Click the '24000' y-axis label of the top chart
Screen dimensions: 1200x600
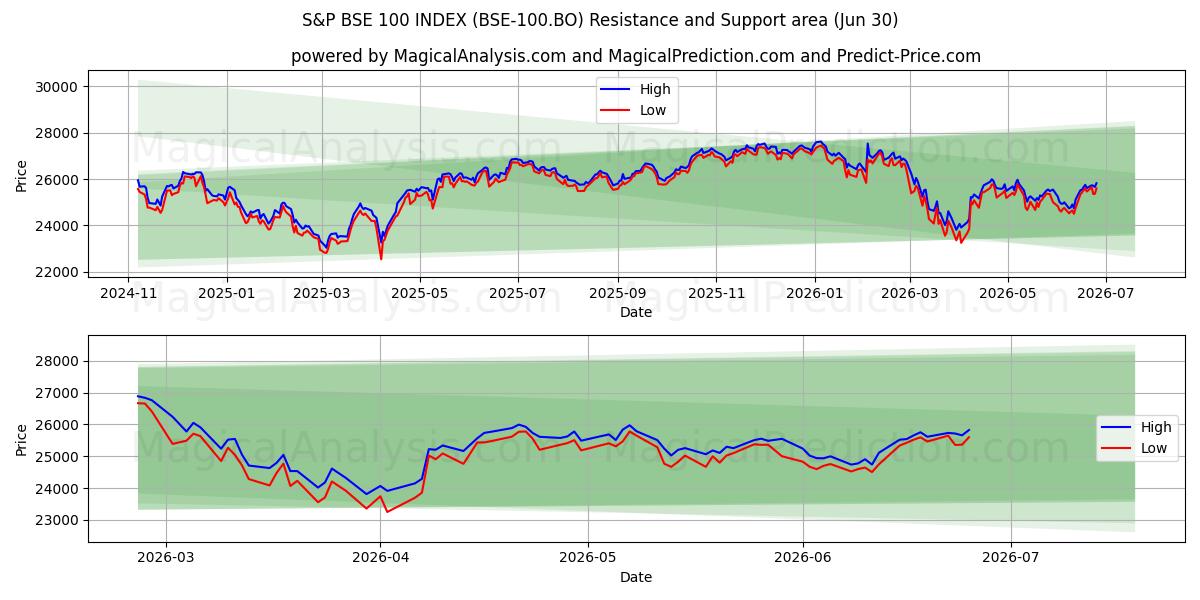pyautogui.click(x=57, y=226)
